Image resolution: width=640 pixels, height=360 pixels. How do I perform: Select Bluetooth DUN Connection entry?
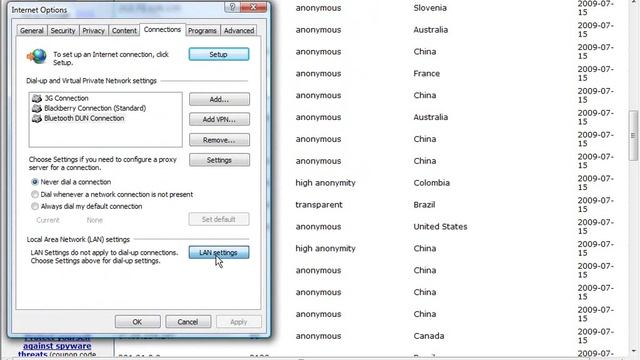pyautogui.click(x=84, y=118)
